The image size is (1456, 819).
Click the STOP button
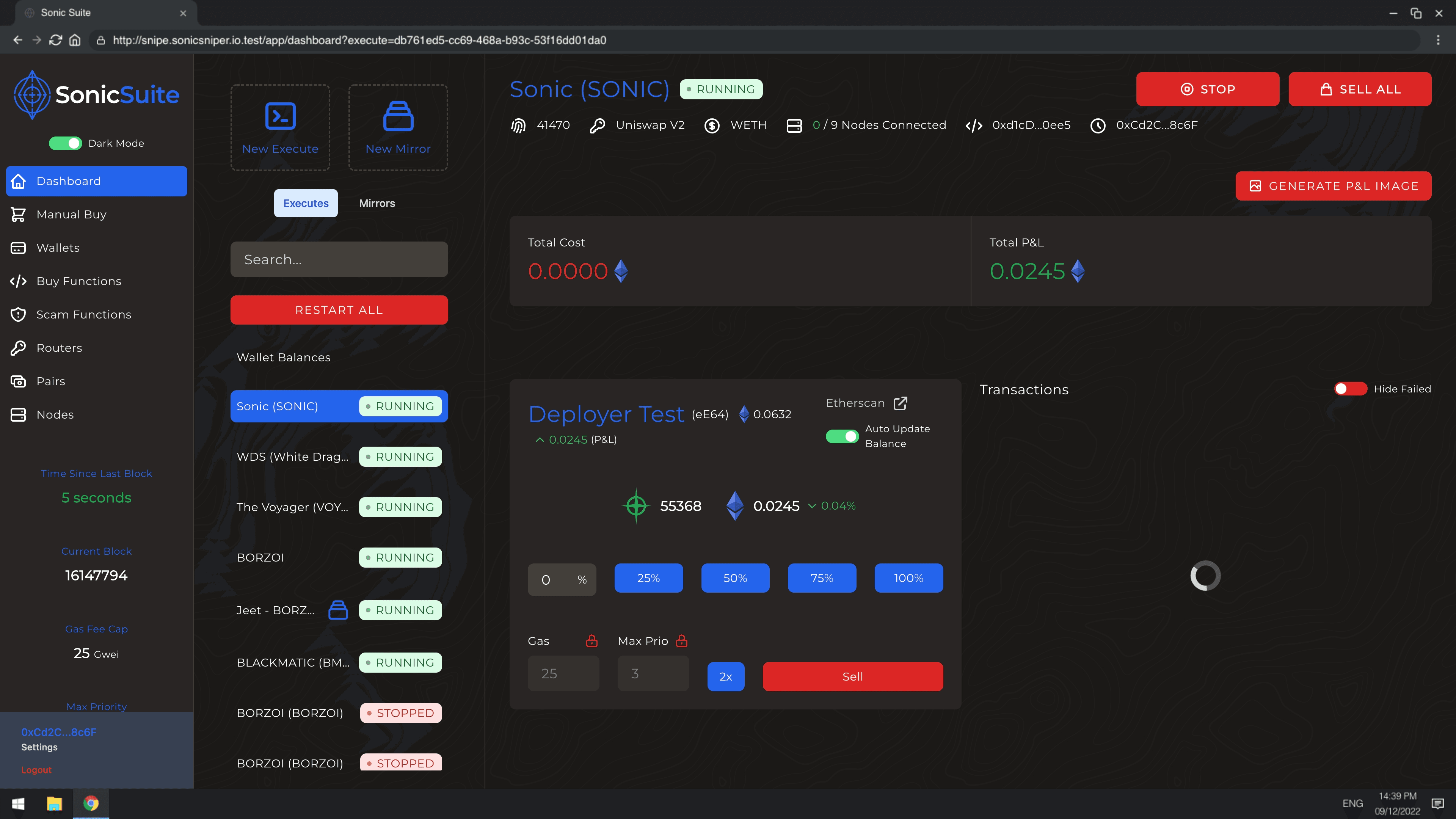(x=1207, y=89)
